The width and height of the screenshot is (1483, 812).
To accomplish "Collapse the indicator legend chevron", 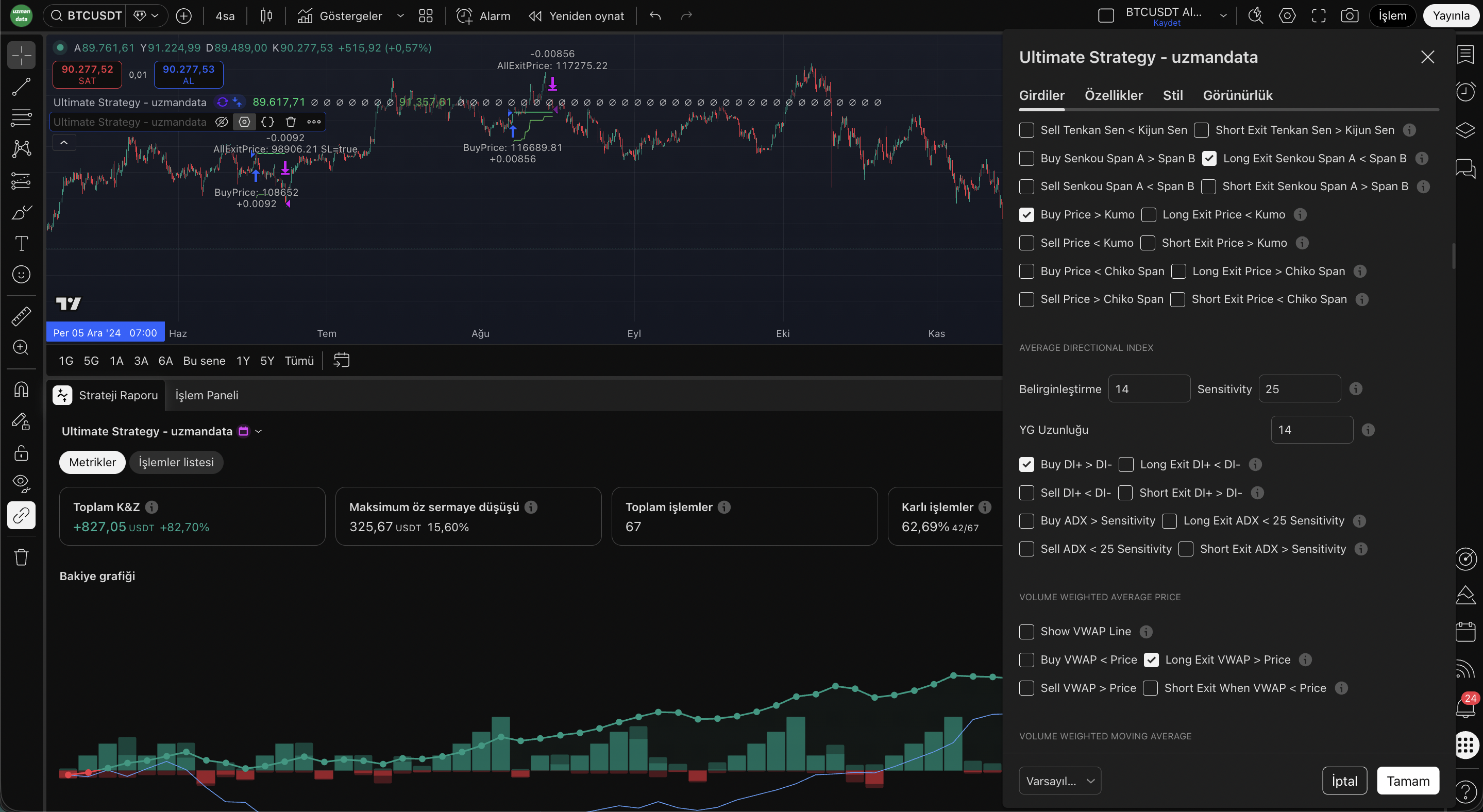I will [64, 142].
